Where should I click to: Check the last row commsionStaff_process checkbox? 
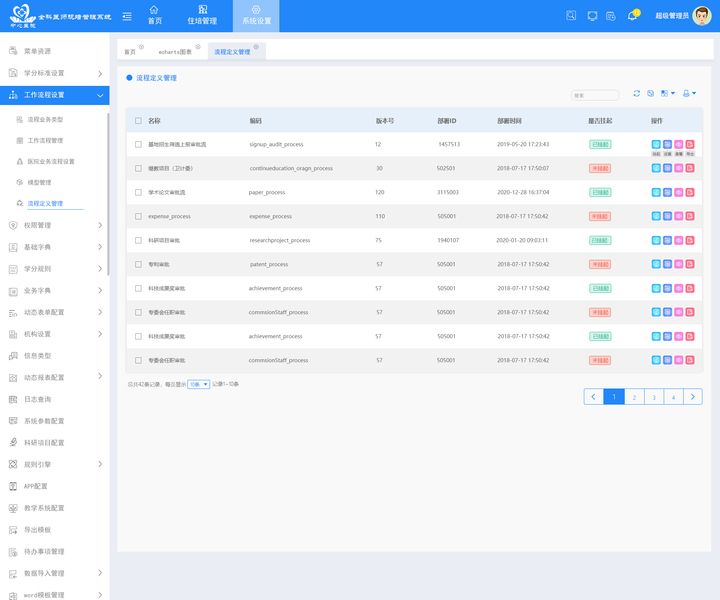point(138,360)
